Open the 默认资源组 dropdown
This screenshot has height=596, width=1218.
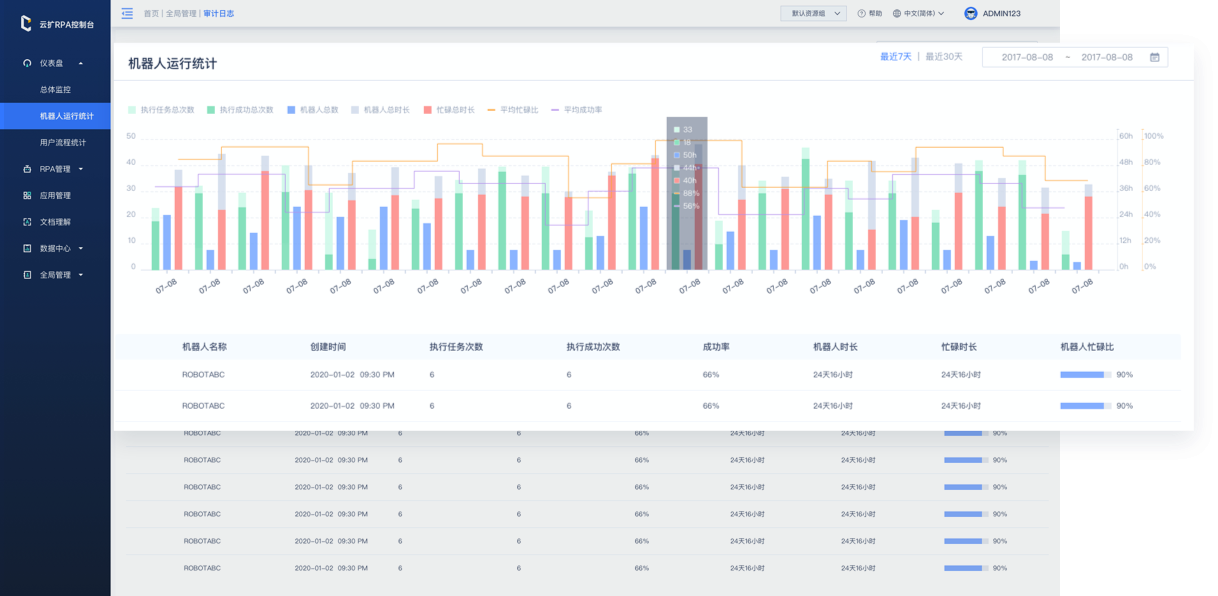click(x=813, y=14)
